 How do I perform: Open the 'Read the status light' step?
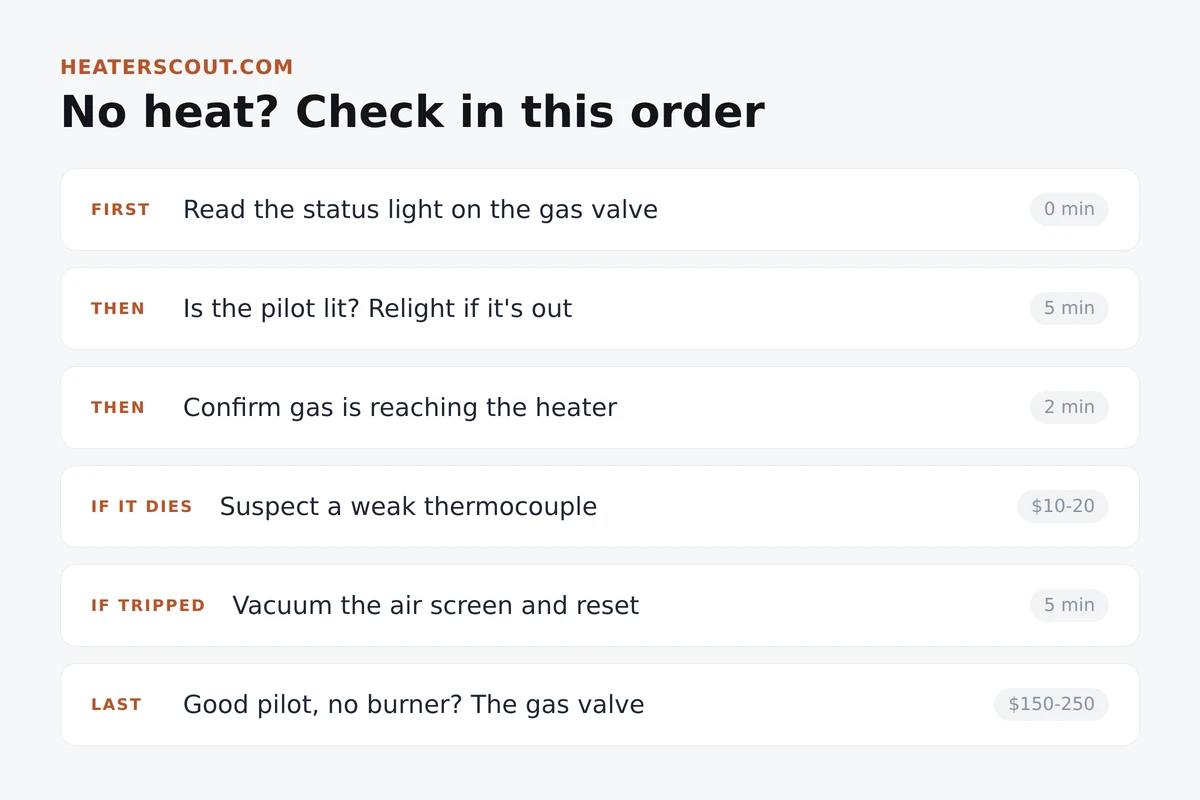(600, 209)
